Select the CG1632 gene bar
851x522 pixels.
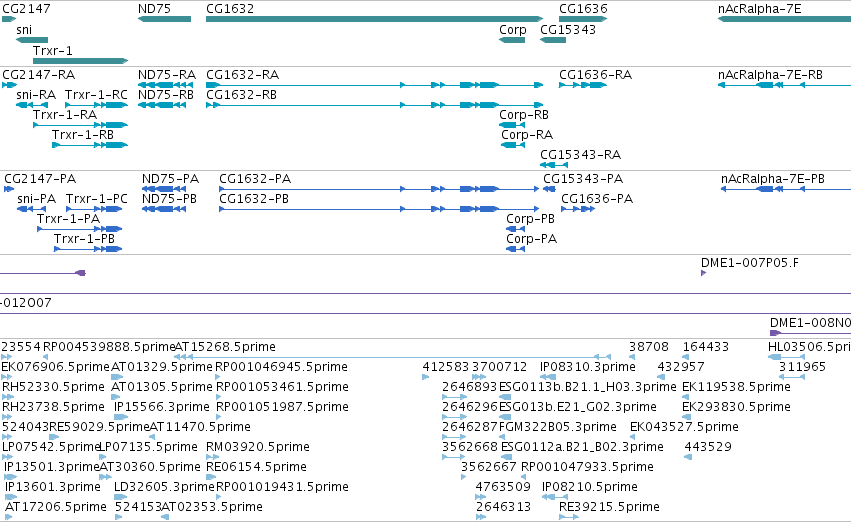click(374, 19)
